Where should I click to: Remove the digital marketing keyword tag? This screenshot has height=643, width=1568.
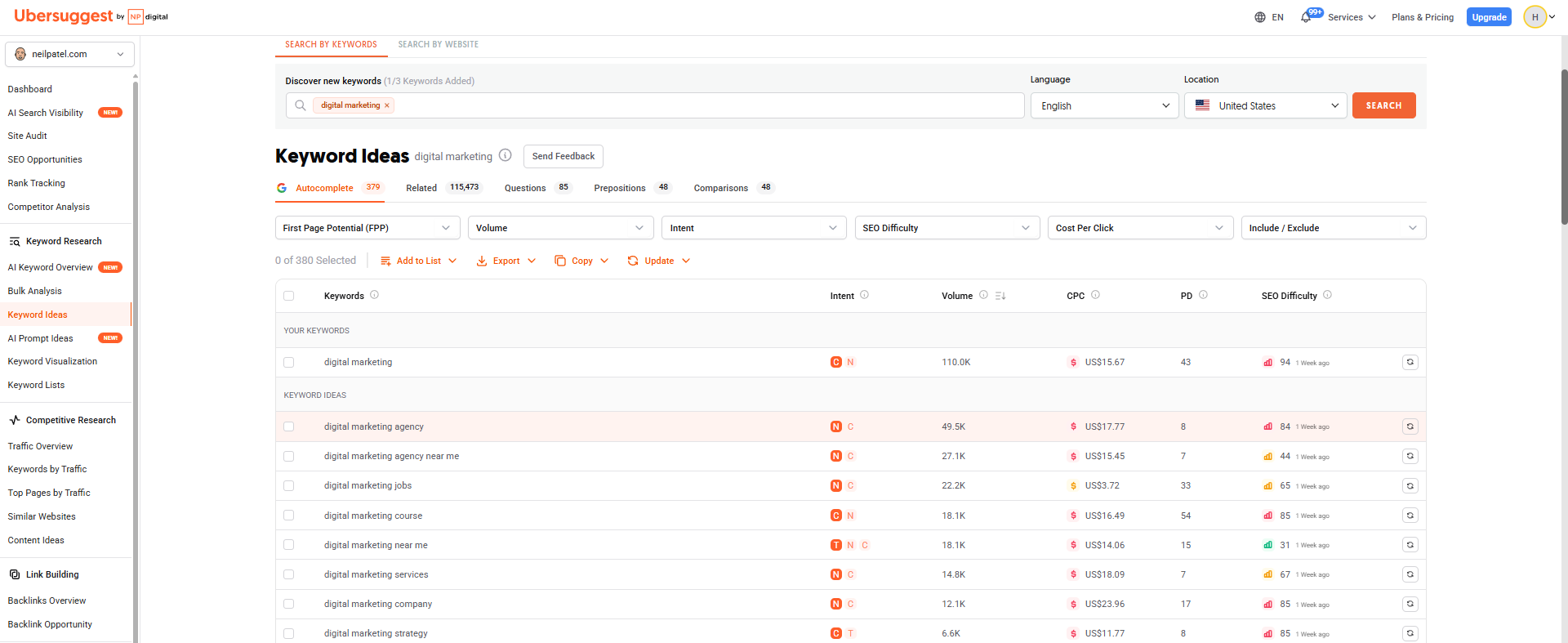click(387, 105)
